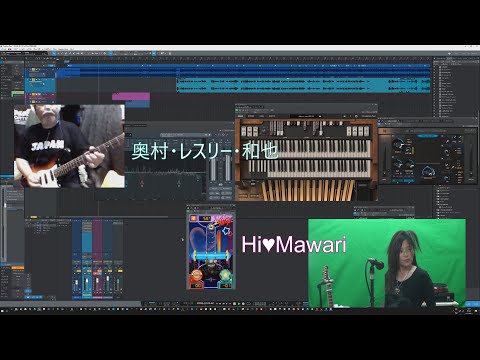
Task: Toggle the red button on the magenta mixer channel
Action: 95,273
